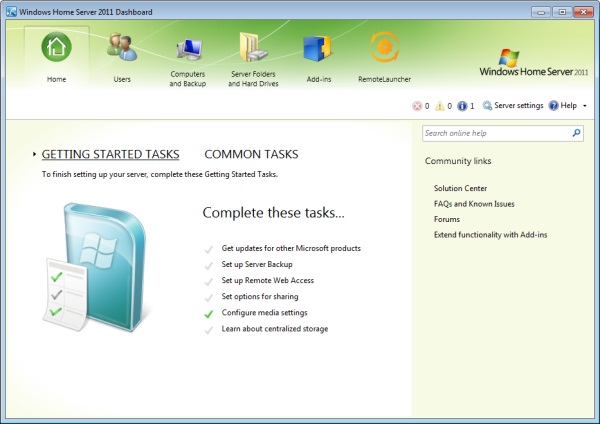This screenshot has height=424, width=600.
Task: Expand the Help dropdown arrow
Action: [x=585, y=106]
